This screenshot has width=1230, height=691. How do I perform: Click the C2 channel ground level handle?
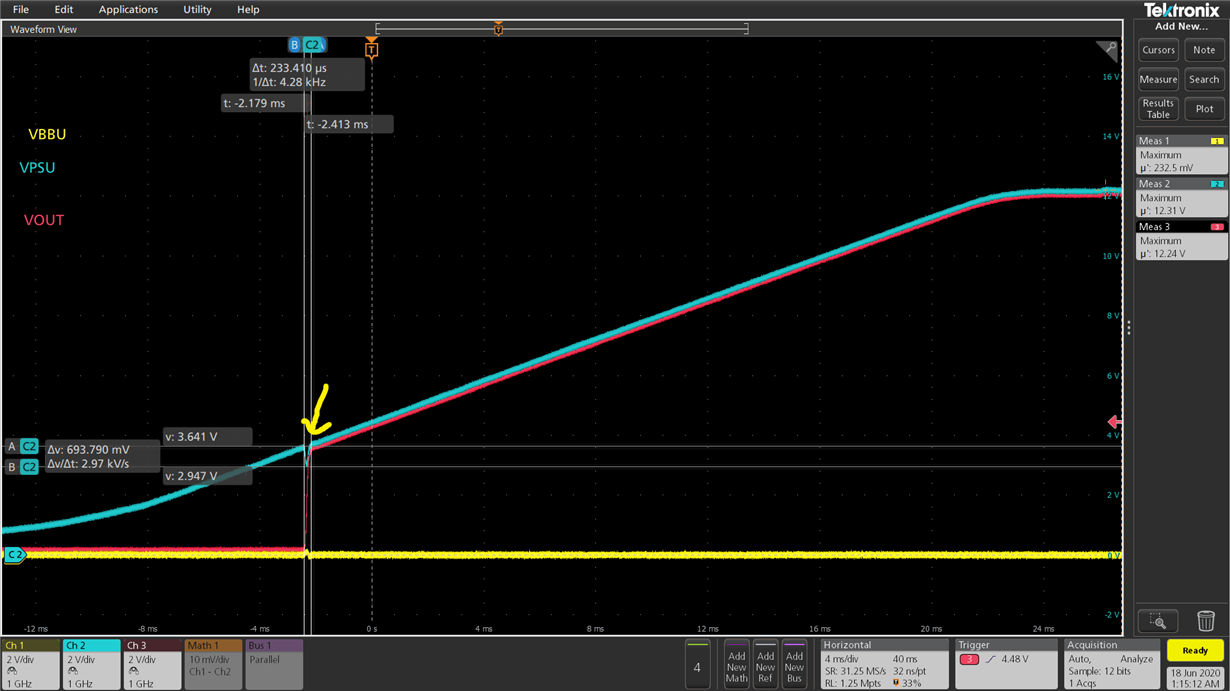click(15, 554)
